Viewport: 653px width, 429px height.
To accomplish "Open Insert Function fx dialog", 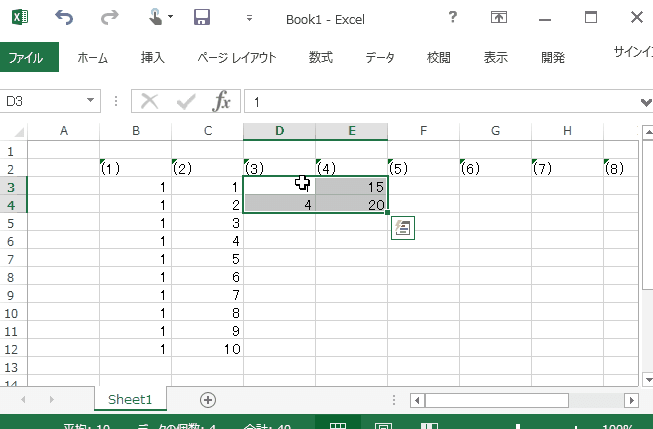I will tap(221, 101).
